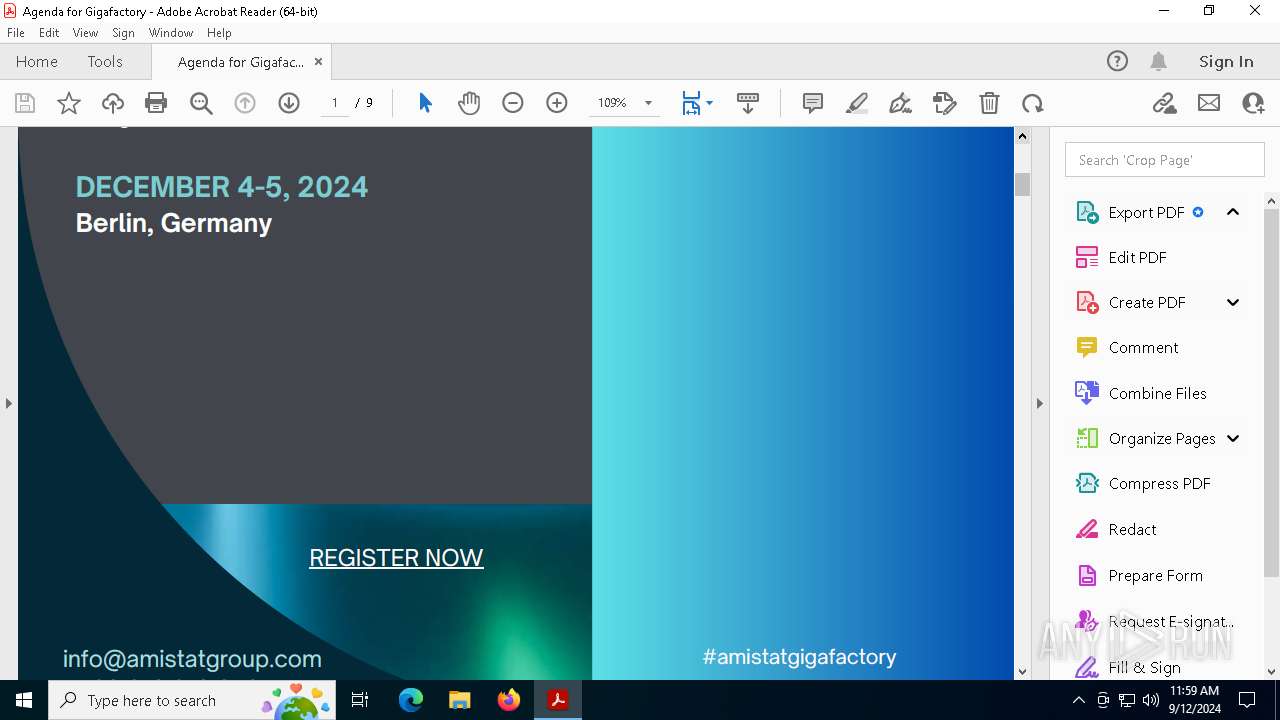Image resolution: width=1280 pixels, height=720 pixels.
Task: Open the fit page options dropdown arrow
Action: 709,103
